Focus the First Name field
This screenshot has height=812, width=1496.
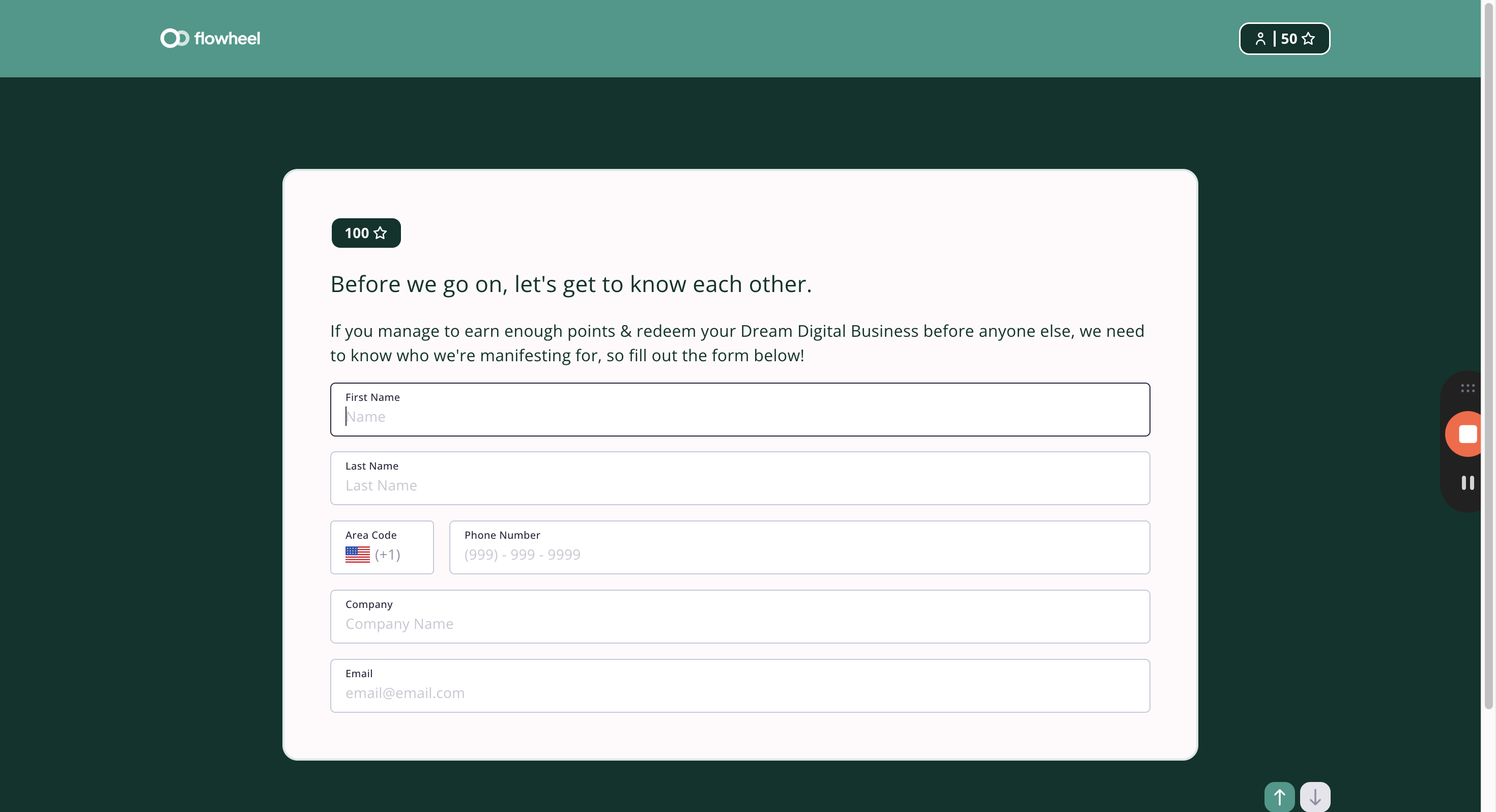coord(740,410)
